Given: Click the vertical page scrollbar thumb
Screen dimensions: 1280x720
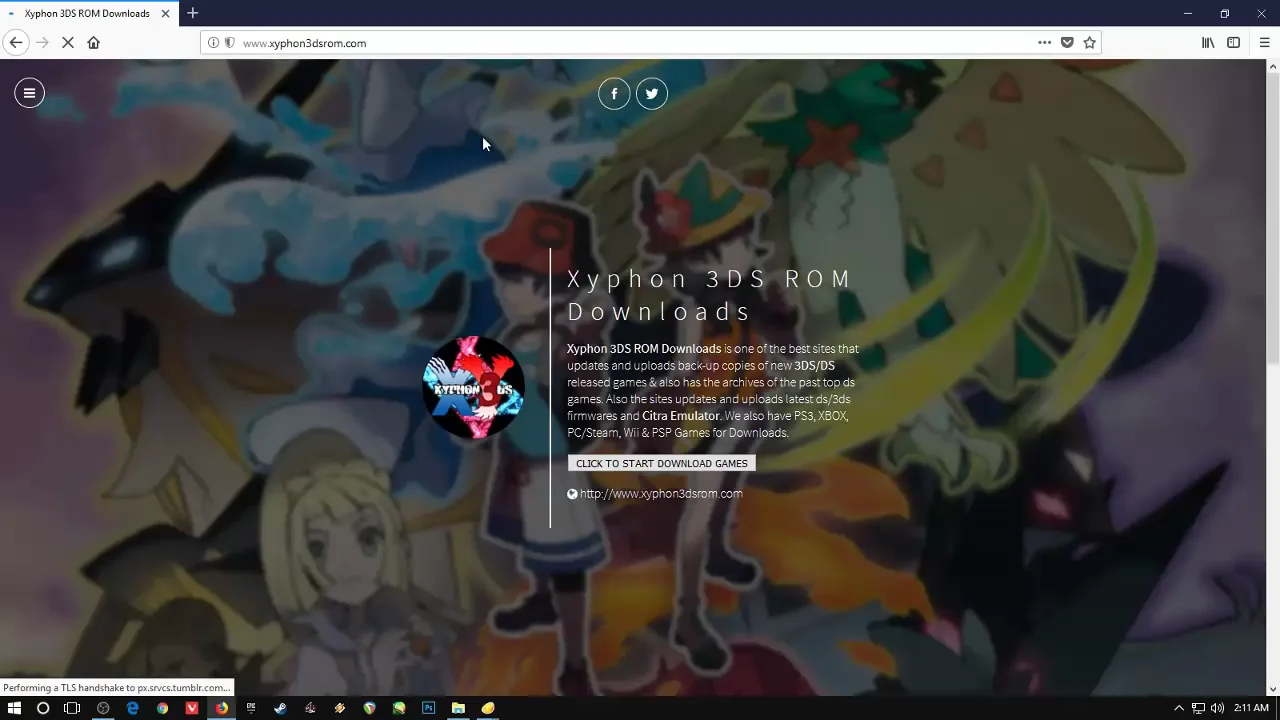Looking at the screenshot, I should (1272, 218).
